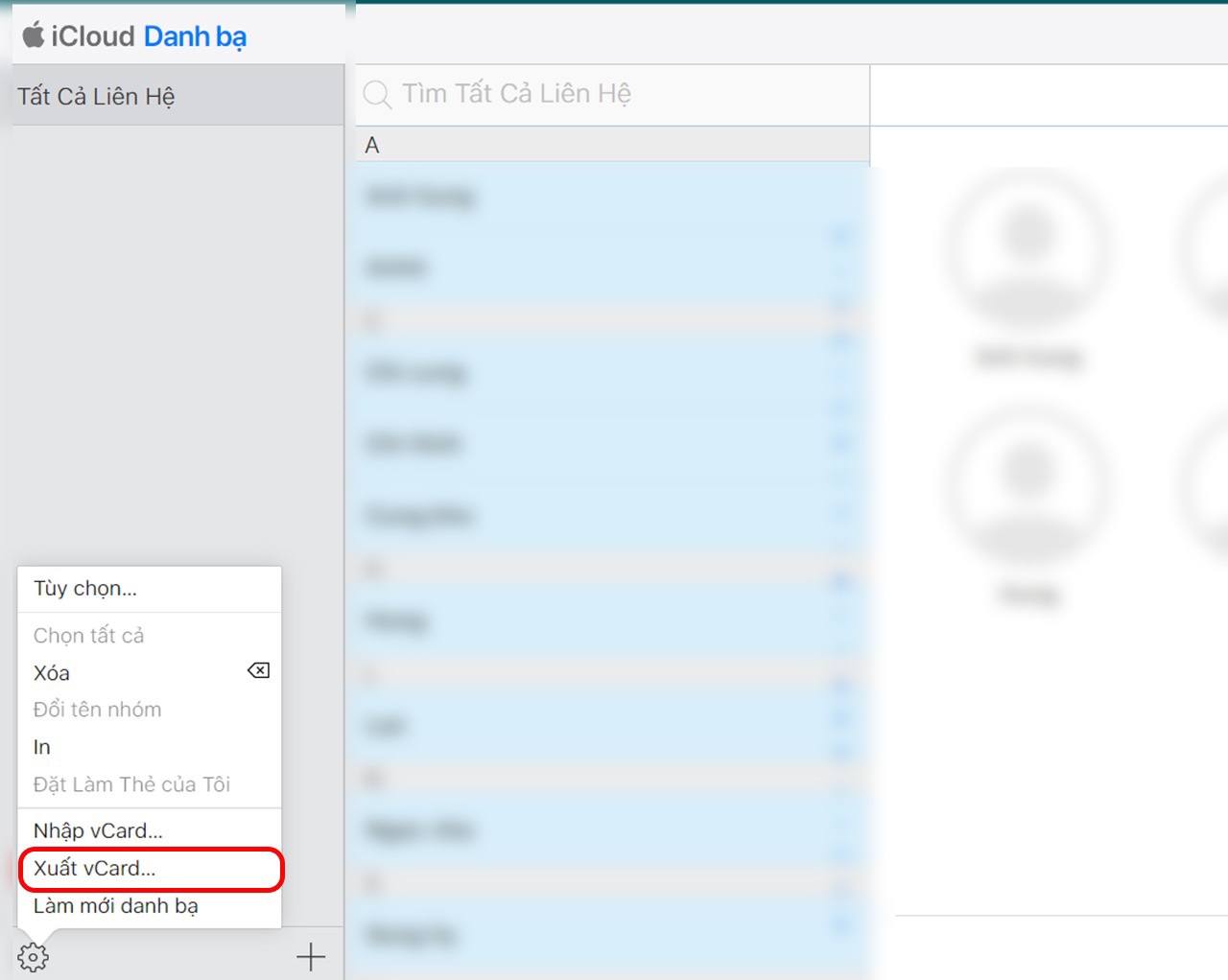
Task: Select Tất Cả Liên Hệ group
Action: [177, 96]
